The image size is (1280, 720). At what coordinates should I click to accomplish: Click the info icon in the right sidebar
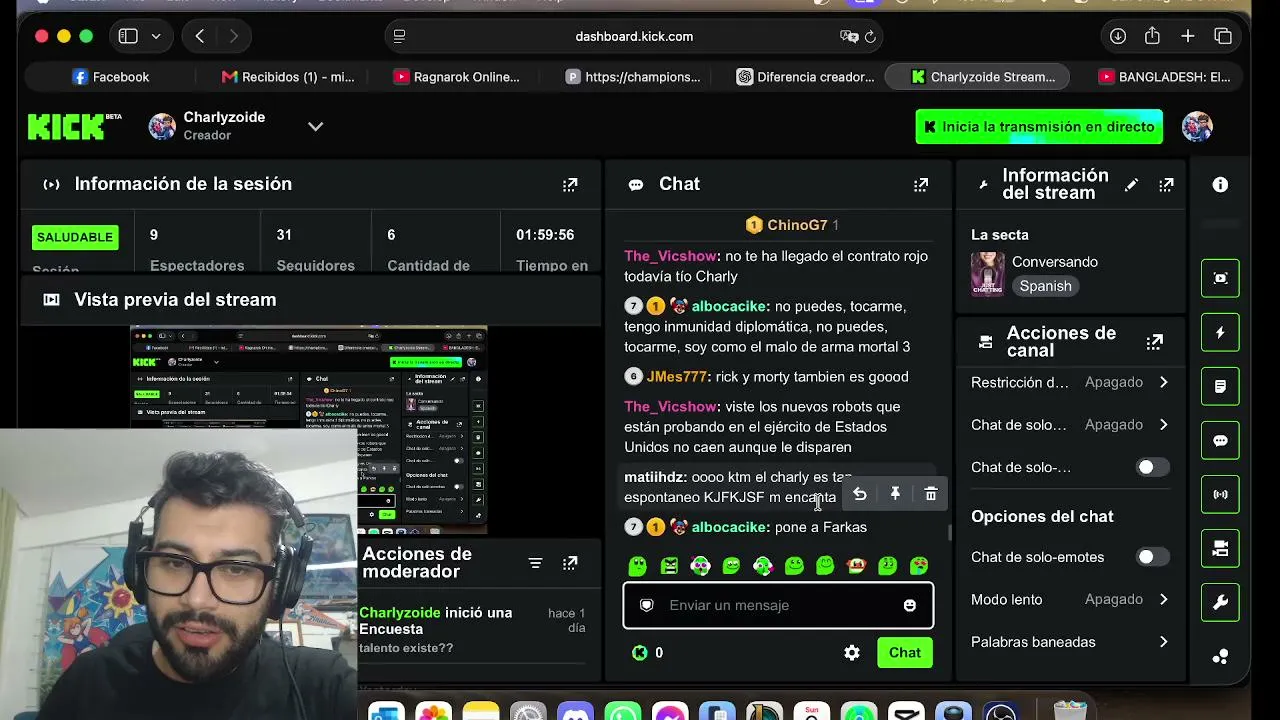(x=1220, y=185)
